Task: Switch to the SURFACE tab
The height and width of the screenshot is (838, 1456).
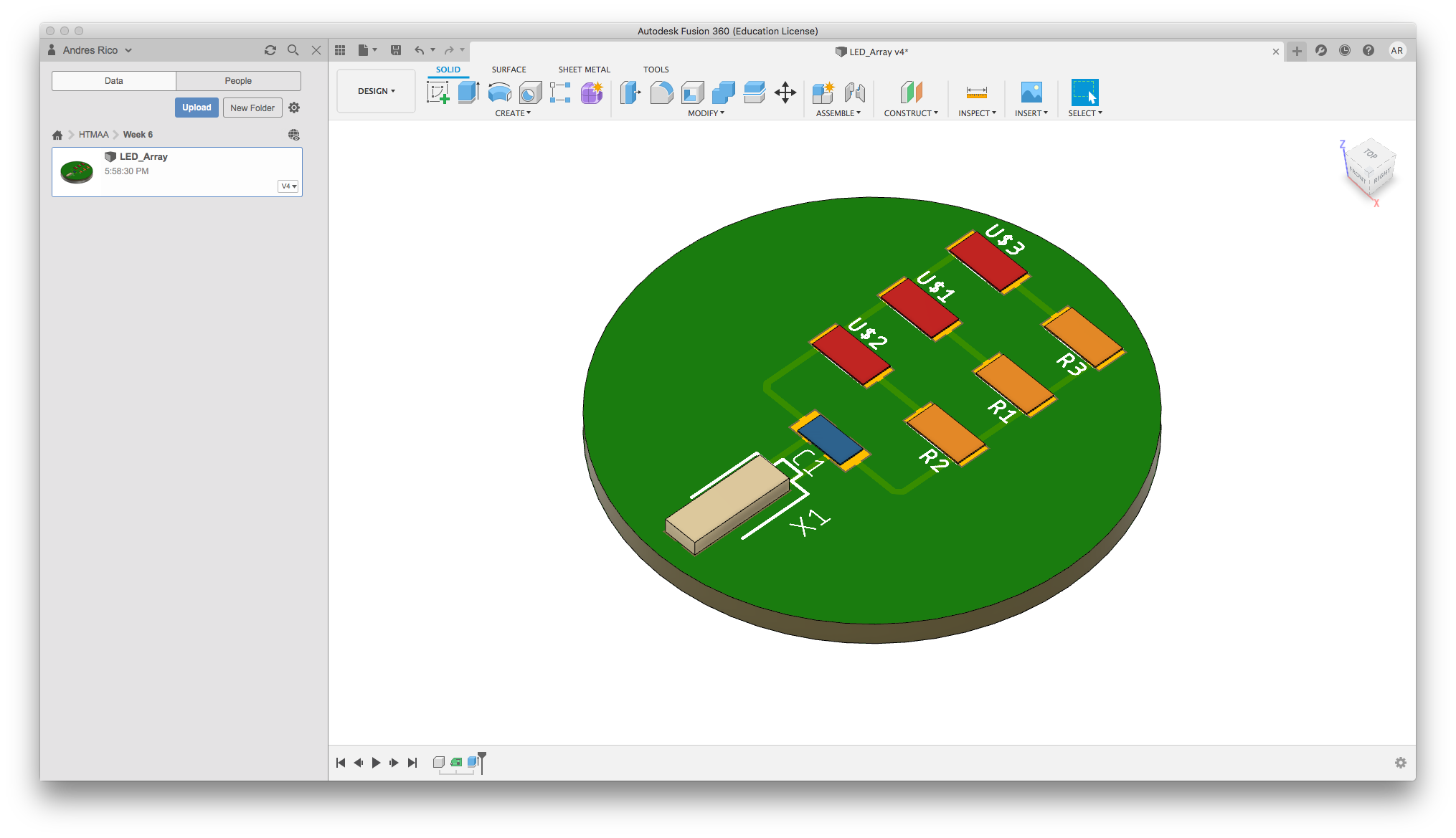Action: pyautogui.click(x=509, y=70)
